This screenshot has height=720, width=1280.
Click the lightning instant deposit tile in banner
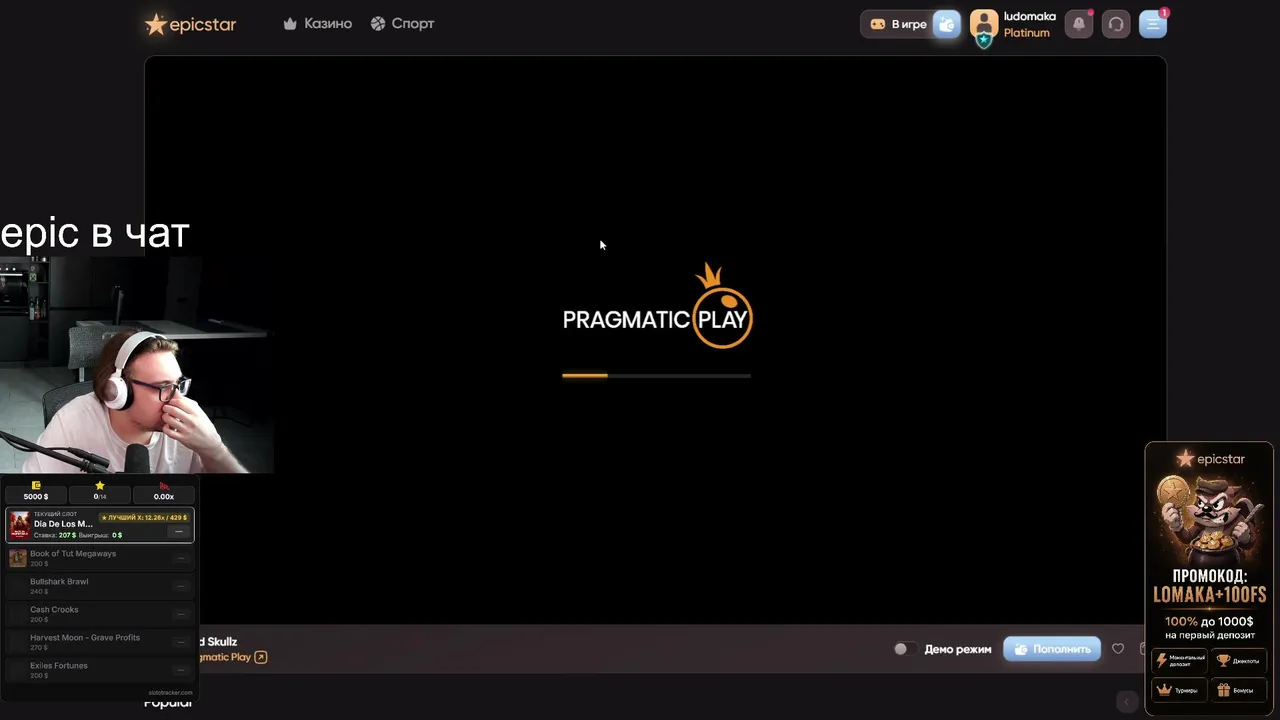(1180, 660)
